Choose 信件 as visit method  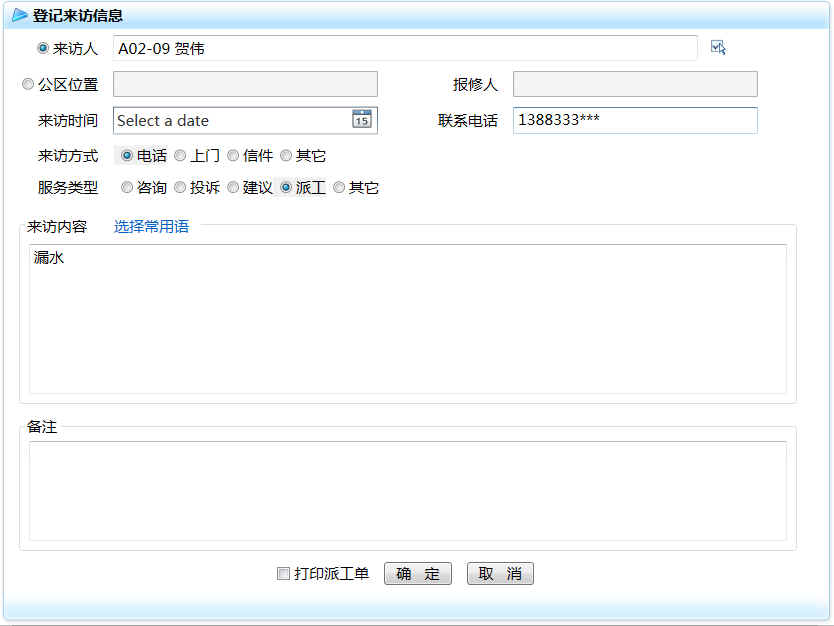pyautogui.click(x=233, y=155)
